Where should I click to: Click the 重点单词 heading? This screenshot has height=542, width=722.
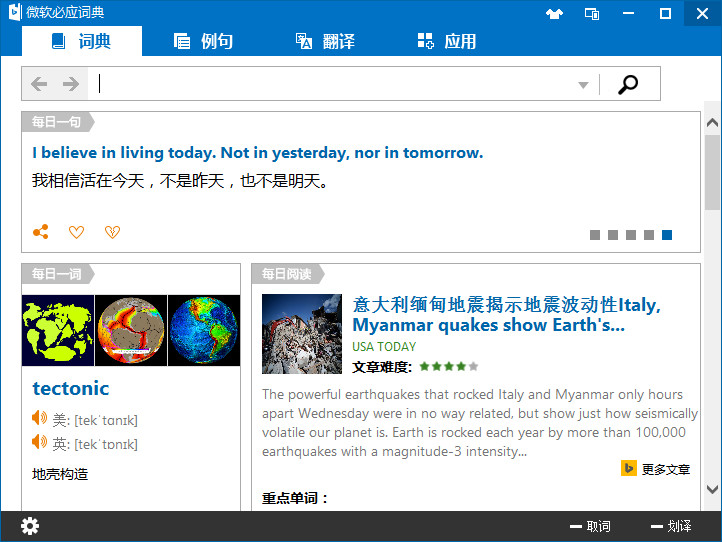click(x=295, y=498)
